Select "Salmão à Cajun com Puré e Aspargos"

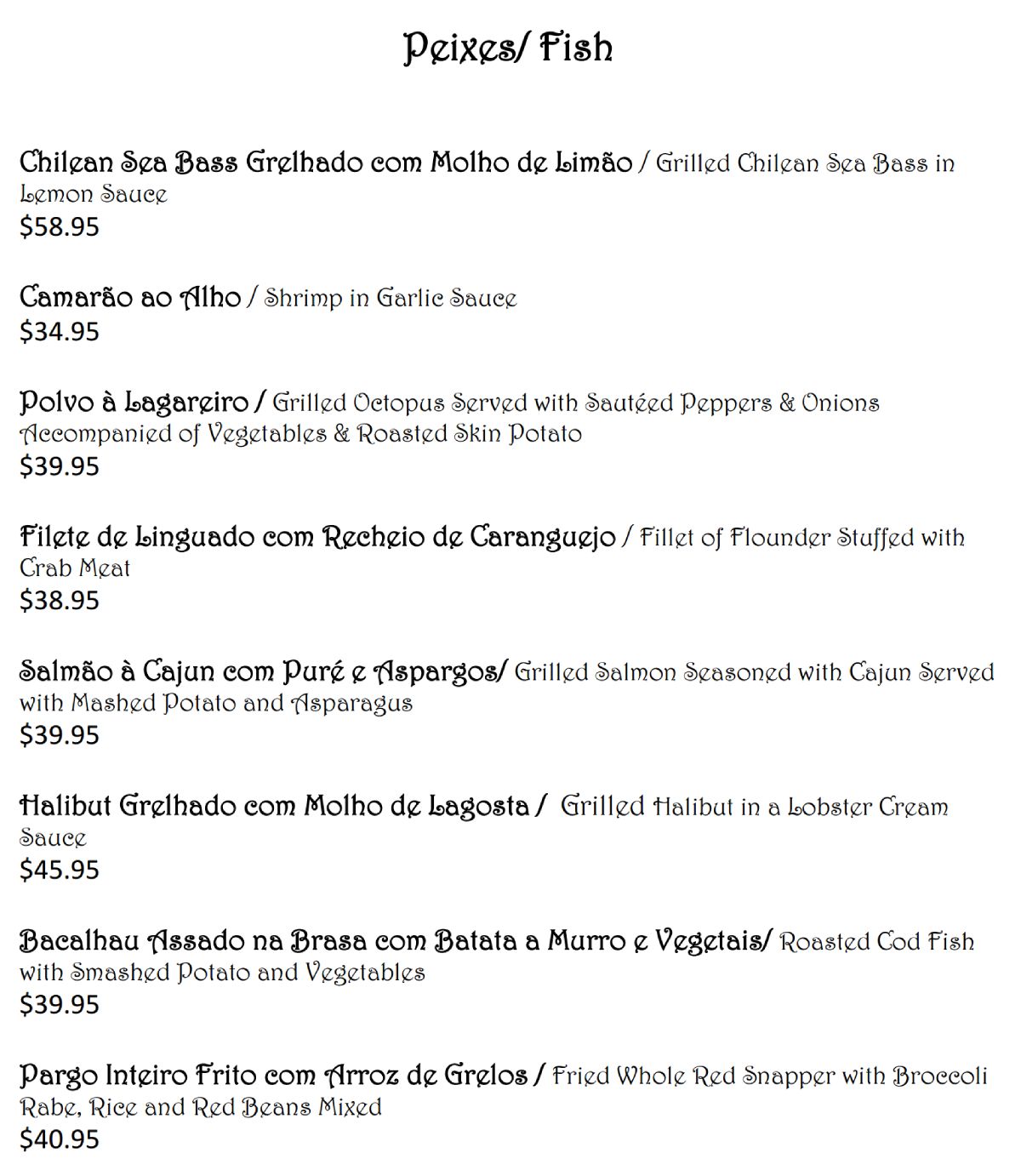click(x=262, y=671)
